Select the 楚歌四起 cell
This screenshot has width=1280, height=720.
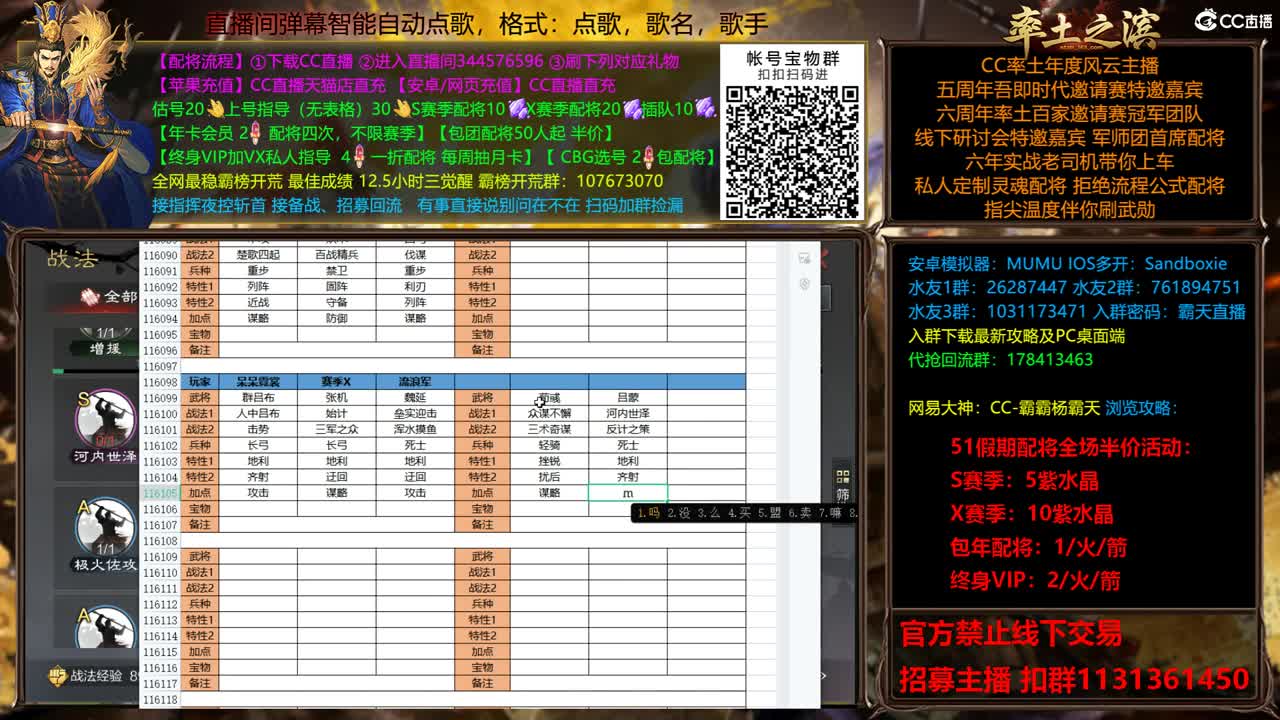click(x=258, y=255)
